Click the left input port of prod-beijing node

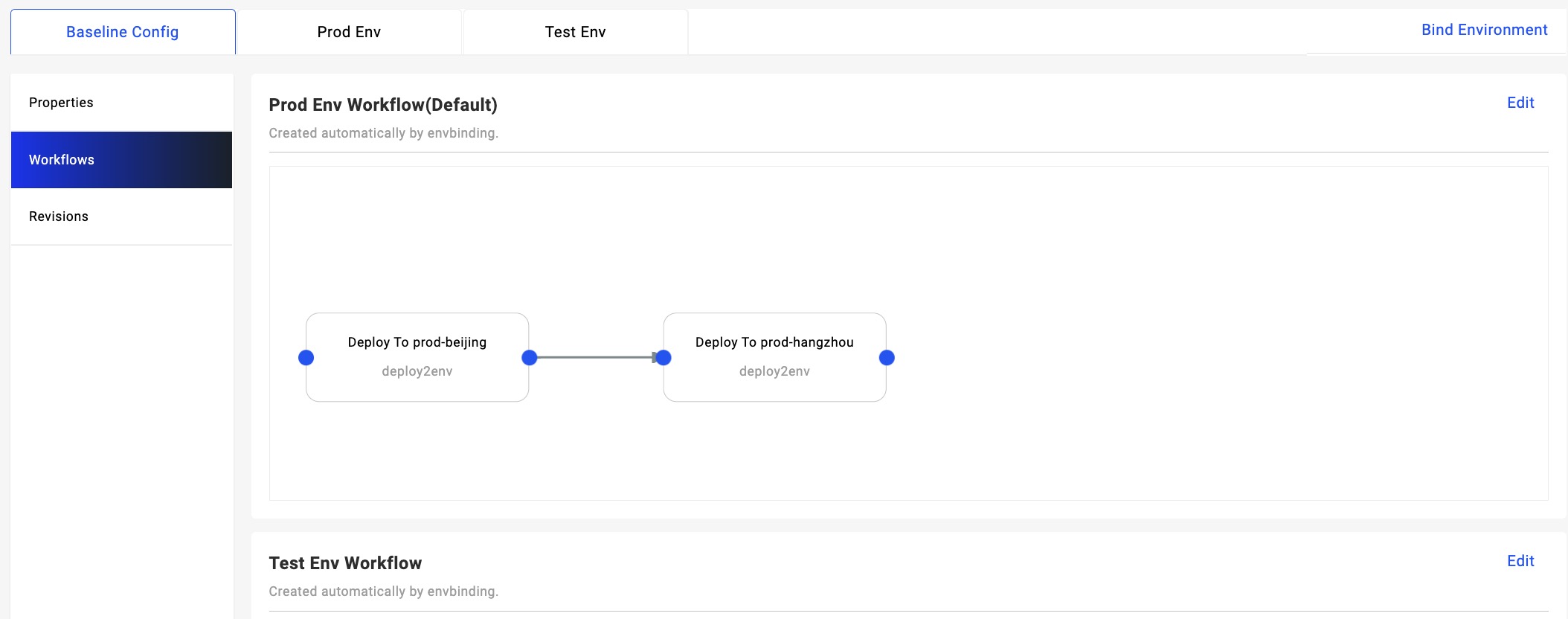click(306, 358)
